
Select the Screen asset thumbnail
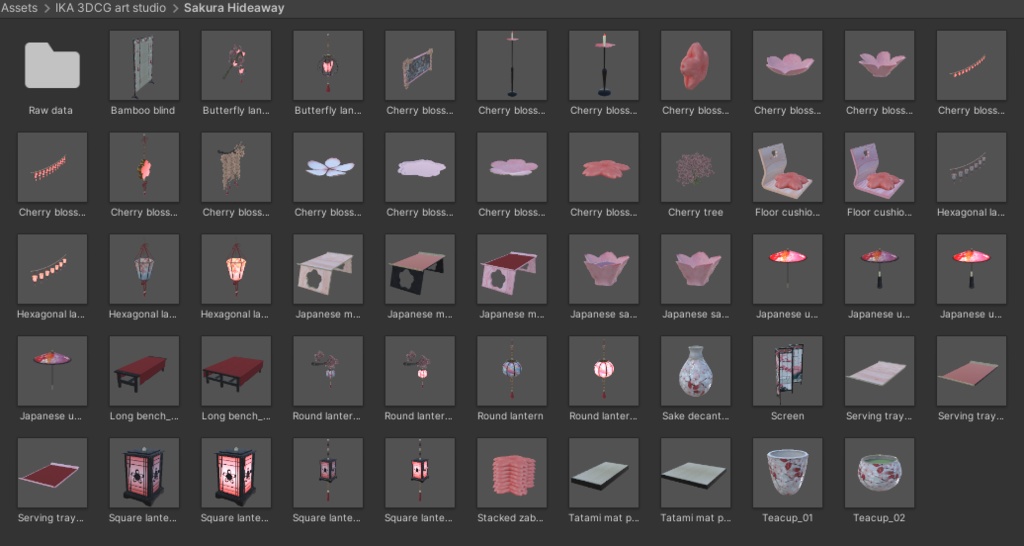tap(788, 371)
